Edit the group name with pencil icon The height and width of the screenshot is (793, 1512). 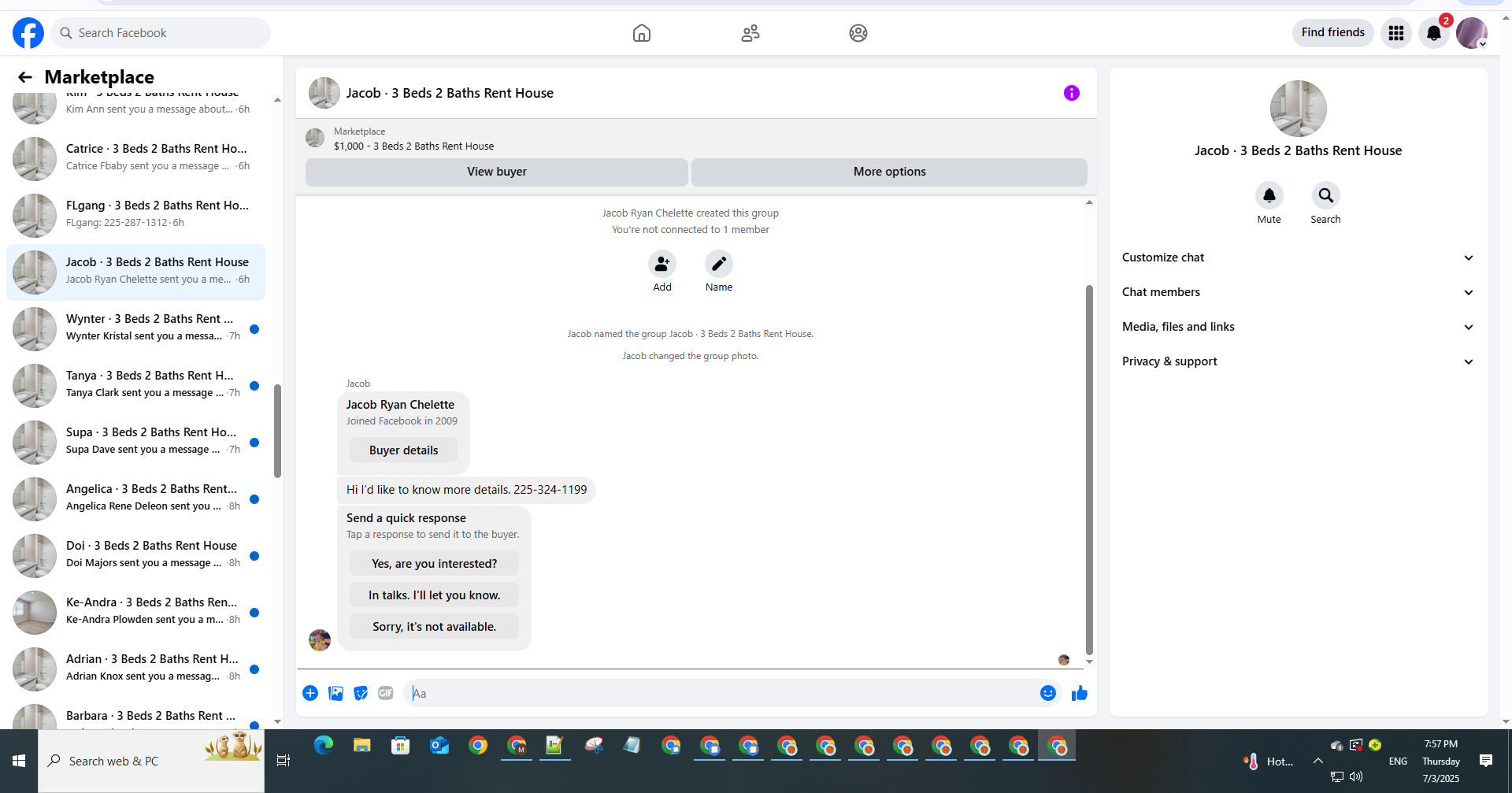coord(719,264)
